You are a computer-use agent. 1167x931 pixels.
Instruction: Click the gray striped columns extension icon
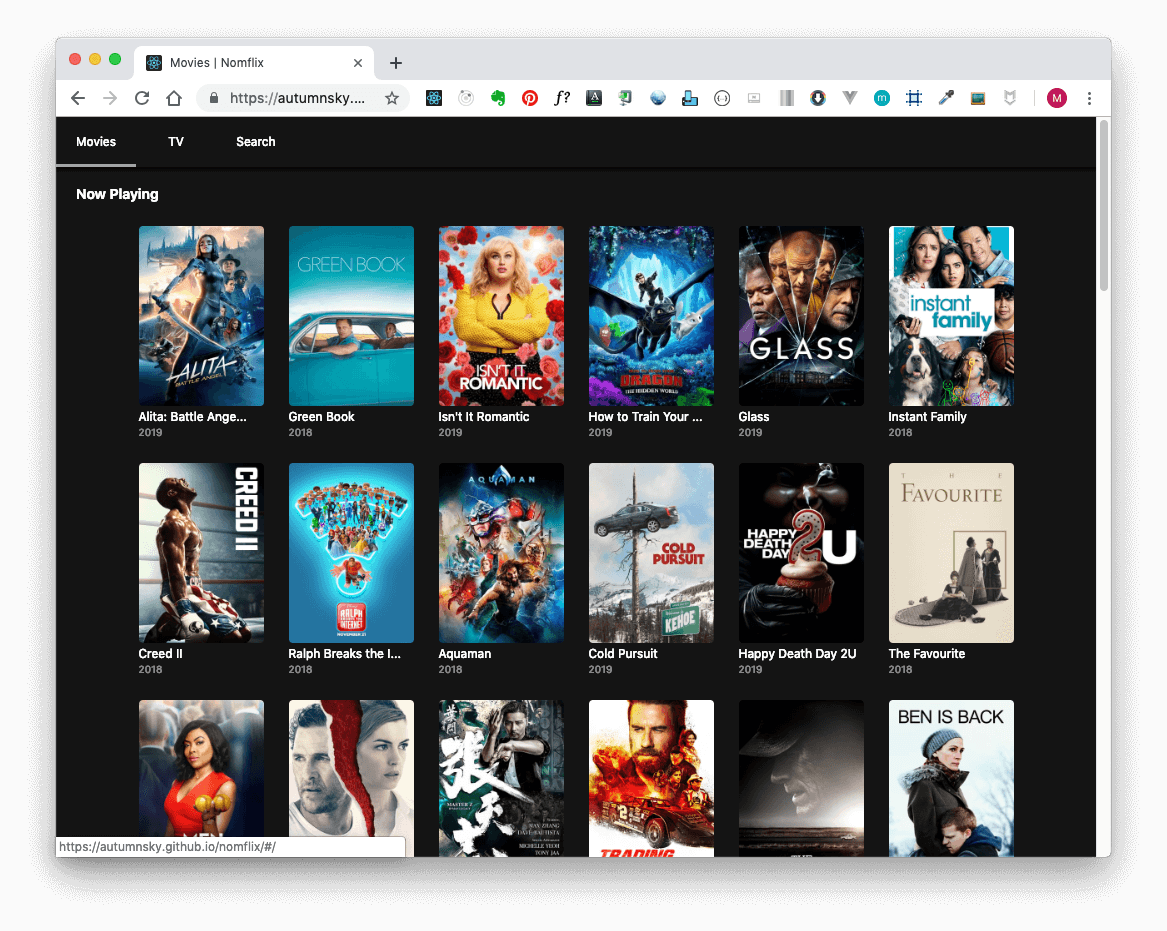pyautogui.click(x=786, y=98)
